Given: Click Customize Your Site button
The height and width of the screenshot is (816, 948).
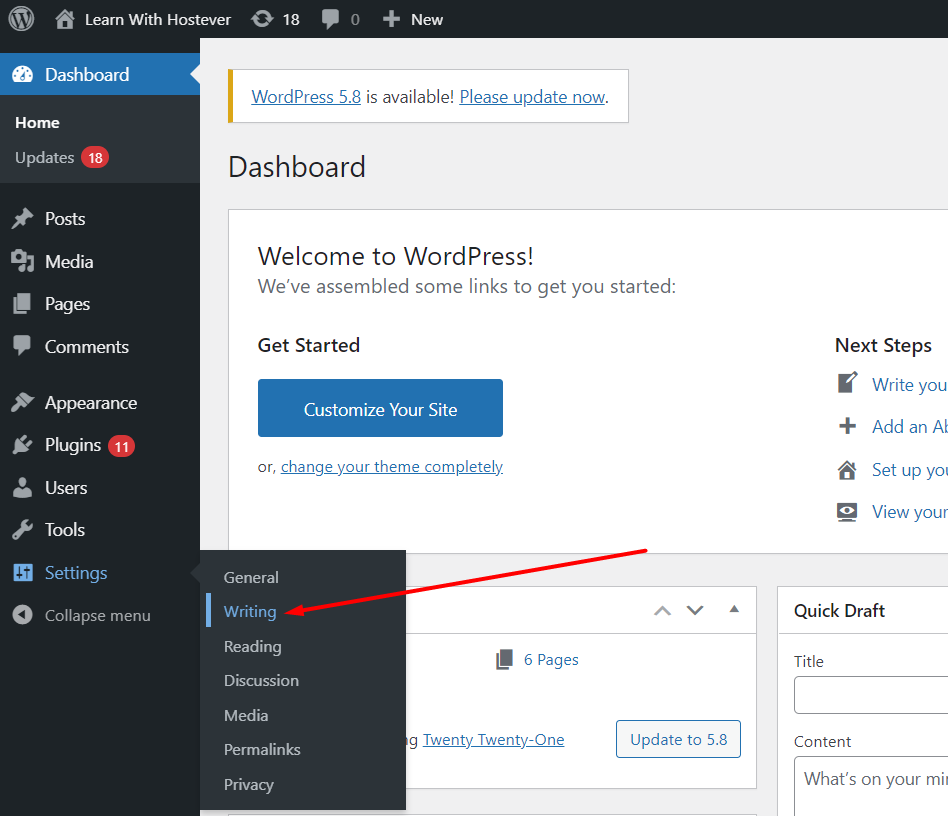Looking at the screenshot, I should 380,408.
